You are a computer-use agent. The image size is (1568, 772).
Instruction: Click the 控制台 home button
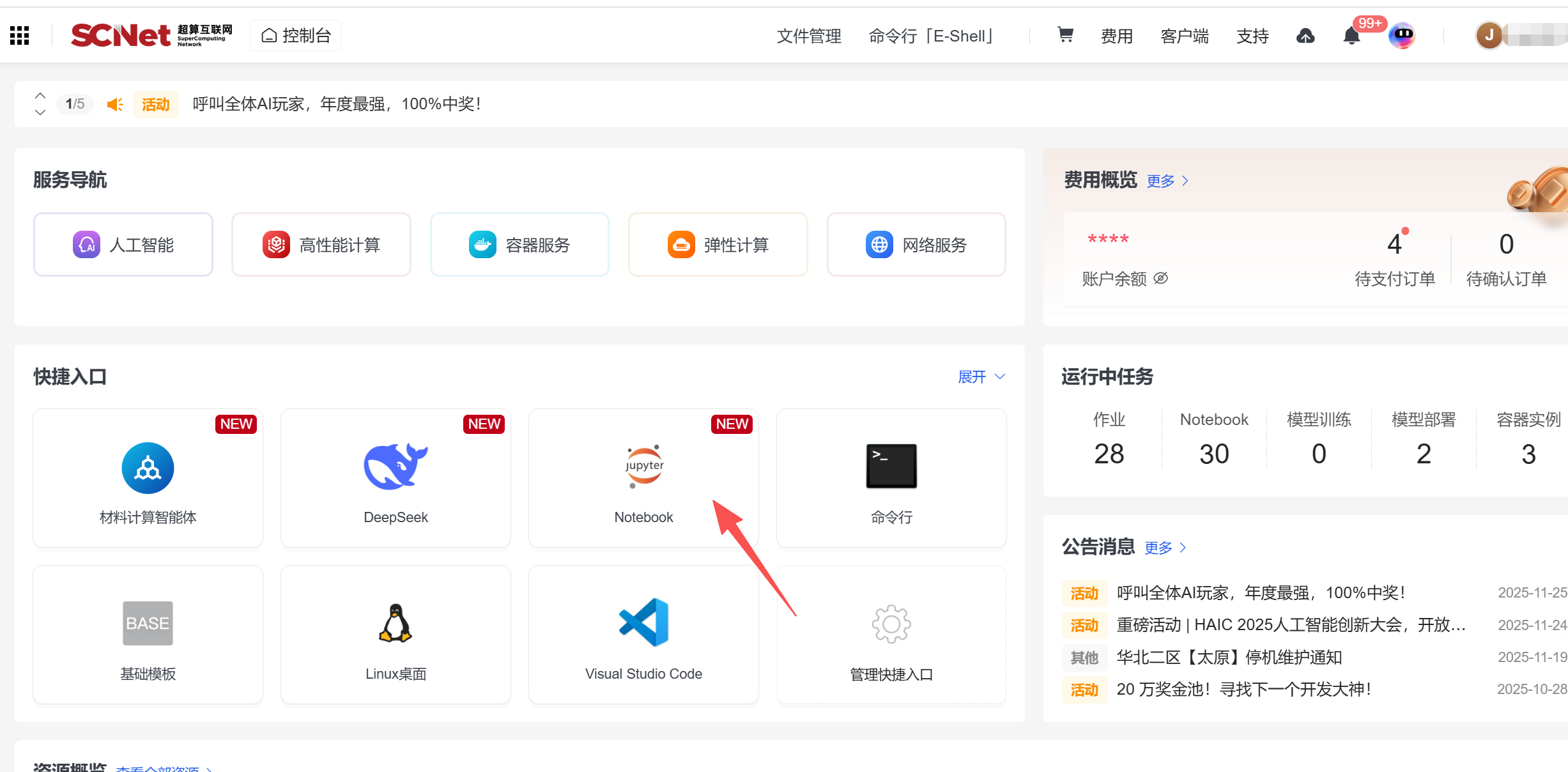click(x=296, y=35)
